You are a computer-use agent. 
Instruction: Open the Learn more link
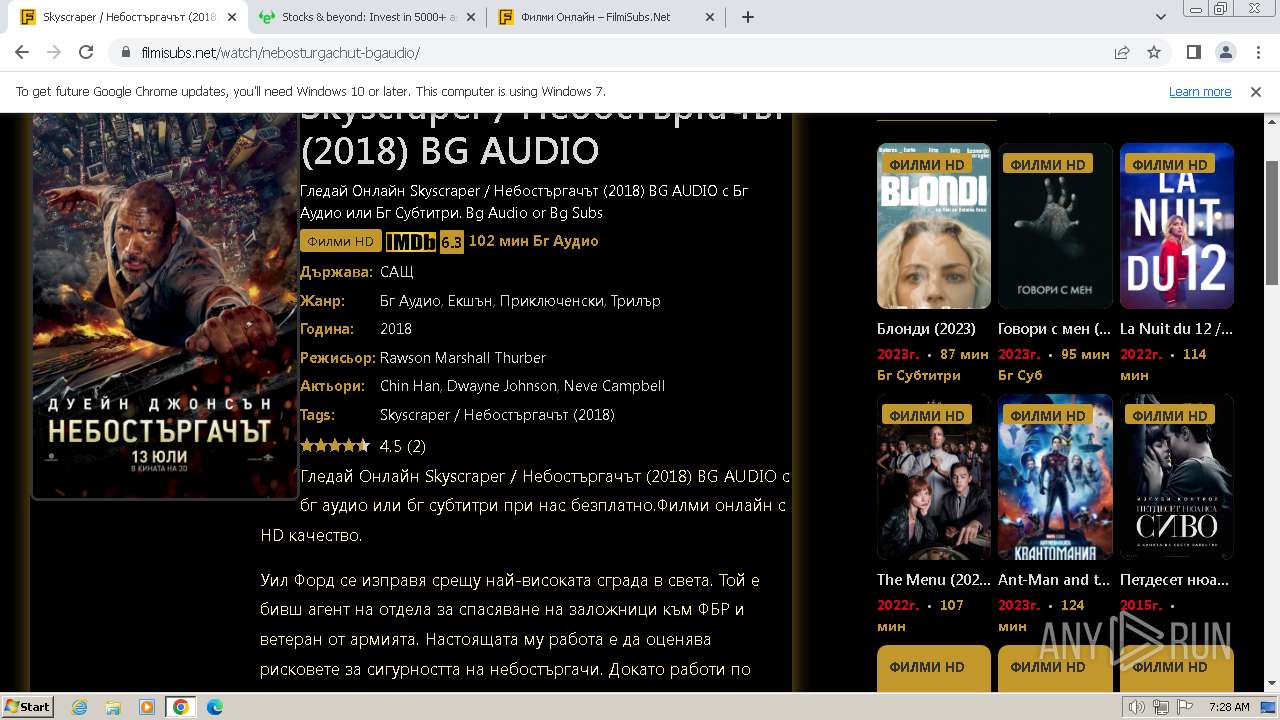[1200, 91]
